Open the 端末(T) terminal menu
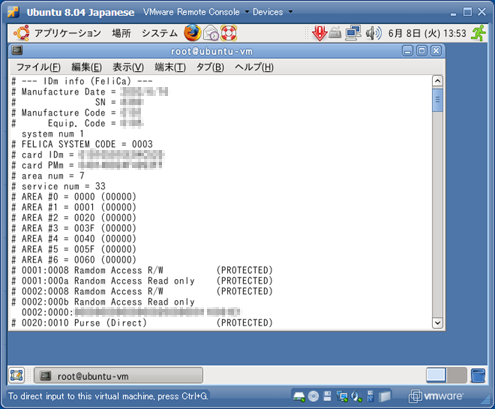The width and height of the screenshot is (495, 409). click(x=170, y=67)
